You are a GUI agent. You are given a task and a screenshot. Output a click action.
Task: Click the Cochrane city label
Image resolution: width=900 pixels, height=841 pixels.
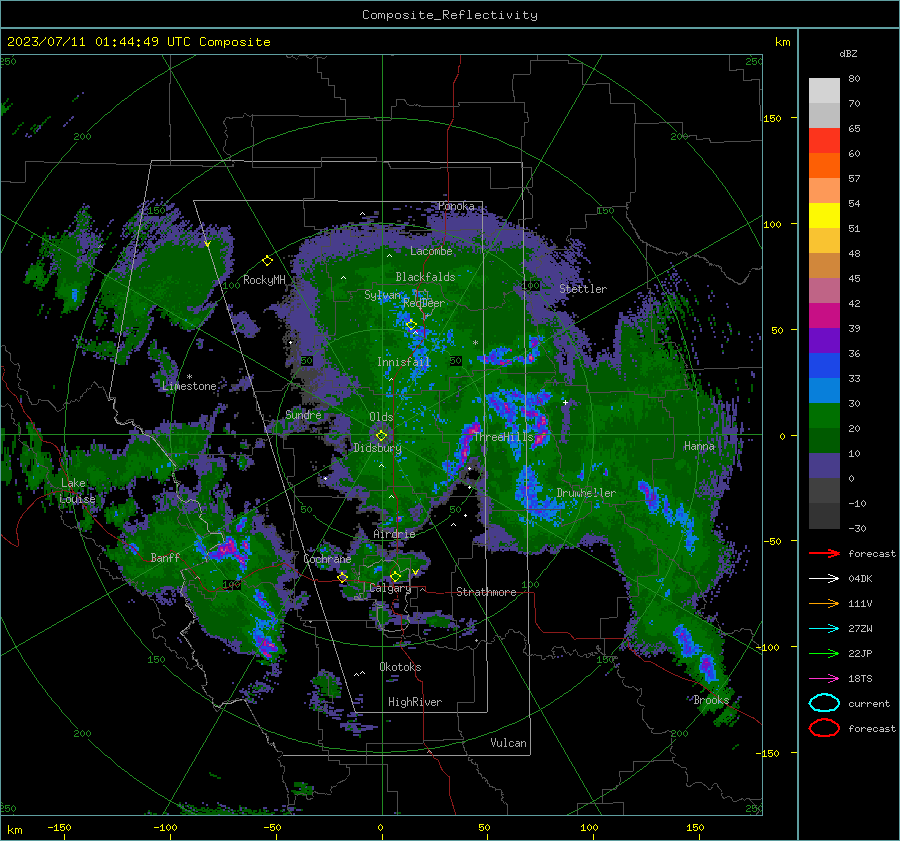(327, 559)
